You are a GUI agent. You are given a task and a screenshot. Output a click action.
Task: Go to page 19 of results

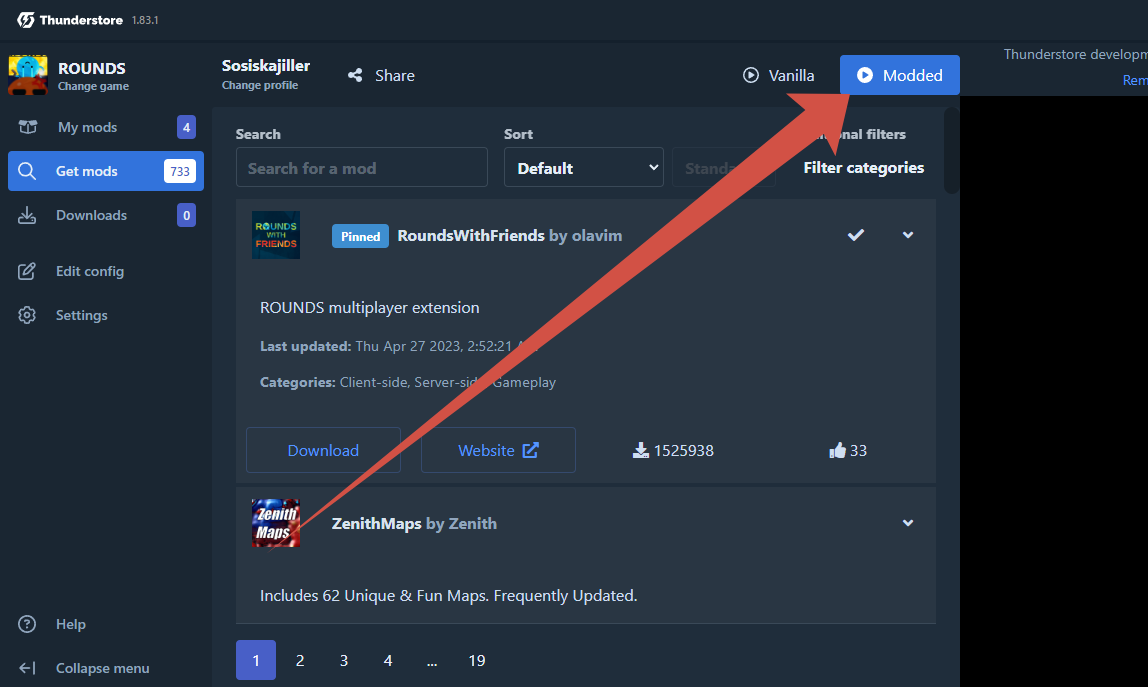coord(477,660)
